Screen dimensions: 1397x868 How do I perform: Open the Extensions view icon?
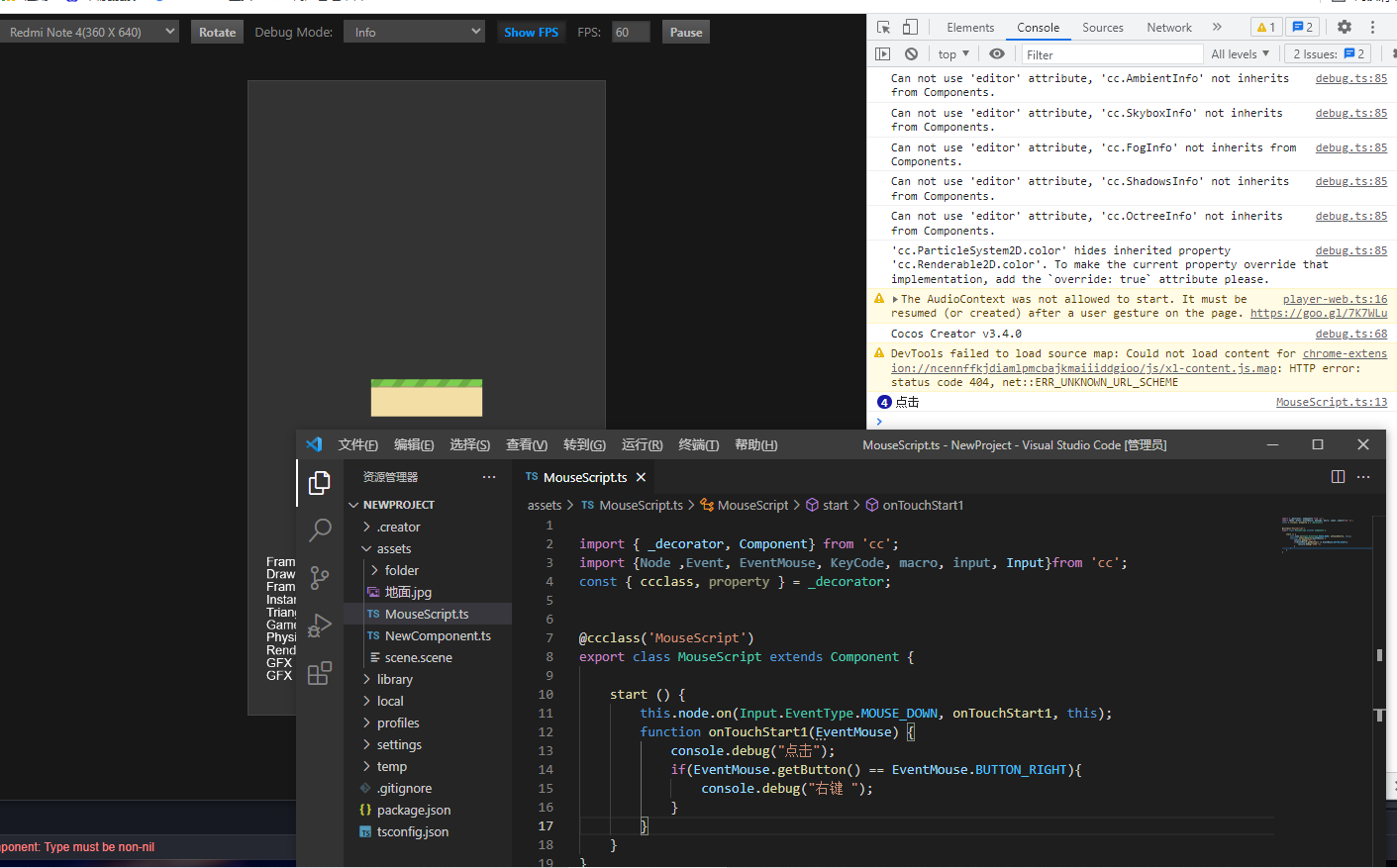(x=320, y=674)
